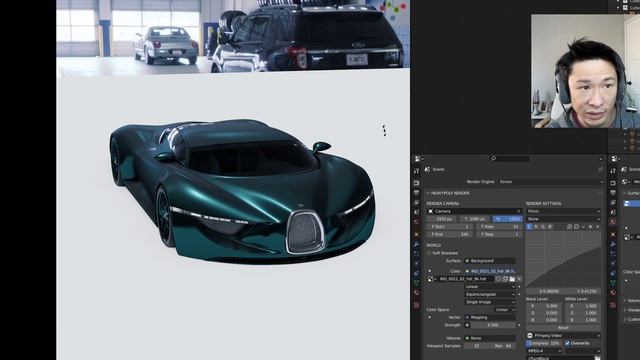The image size is (640, 360).
Task: Zoom in on the curve editor
Action: pyautogui.click(x=569, y=227)
